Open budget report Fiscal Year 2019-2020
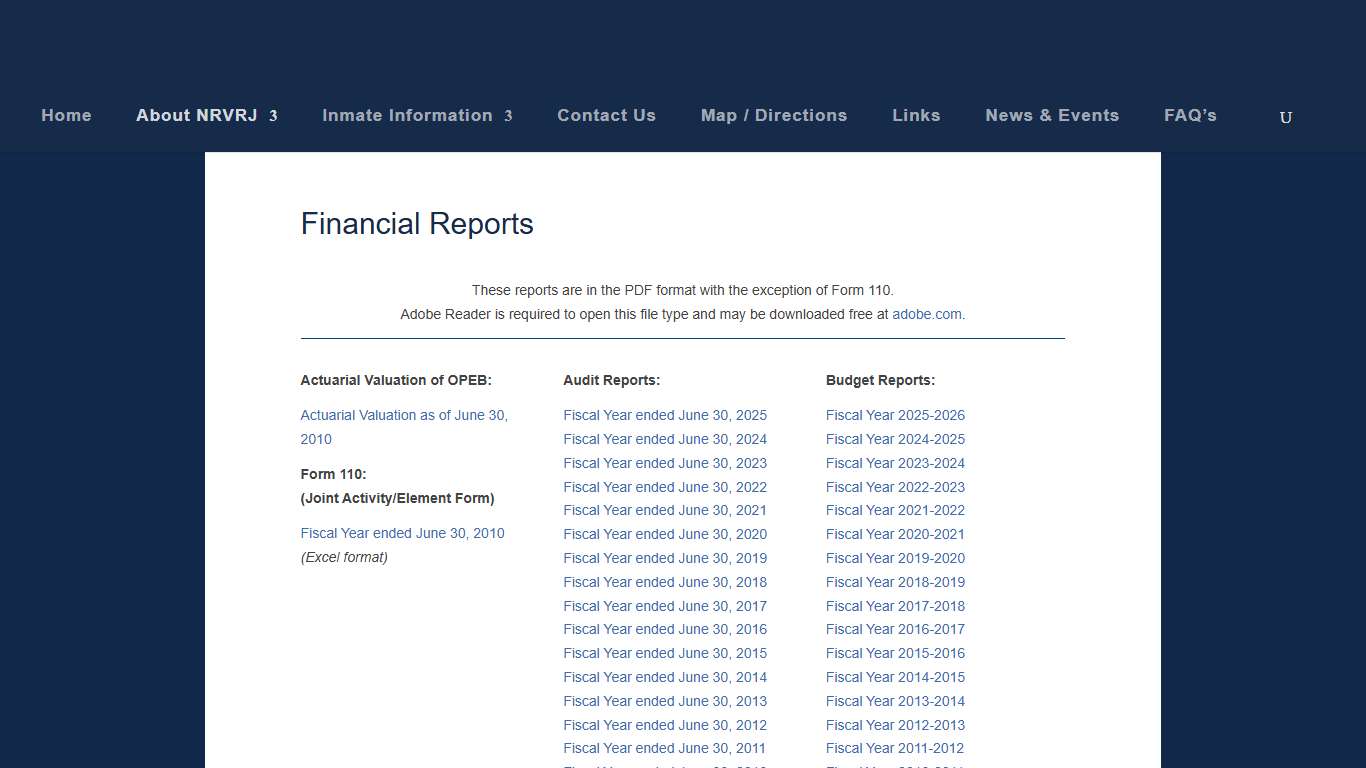This screenshot has width=1366, height=768. [x=895, y=558]
